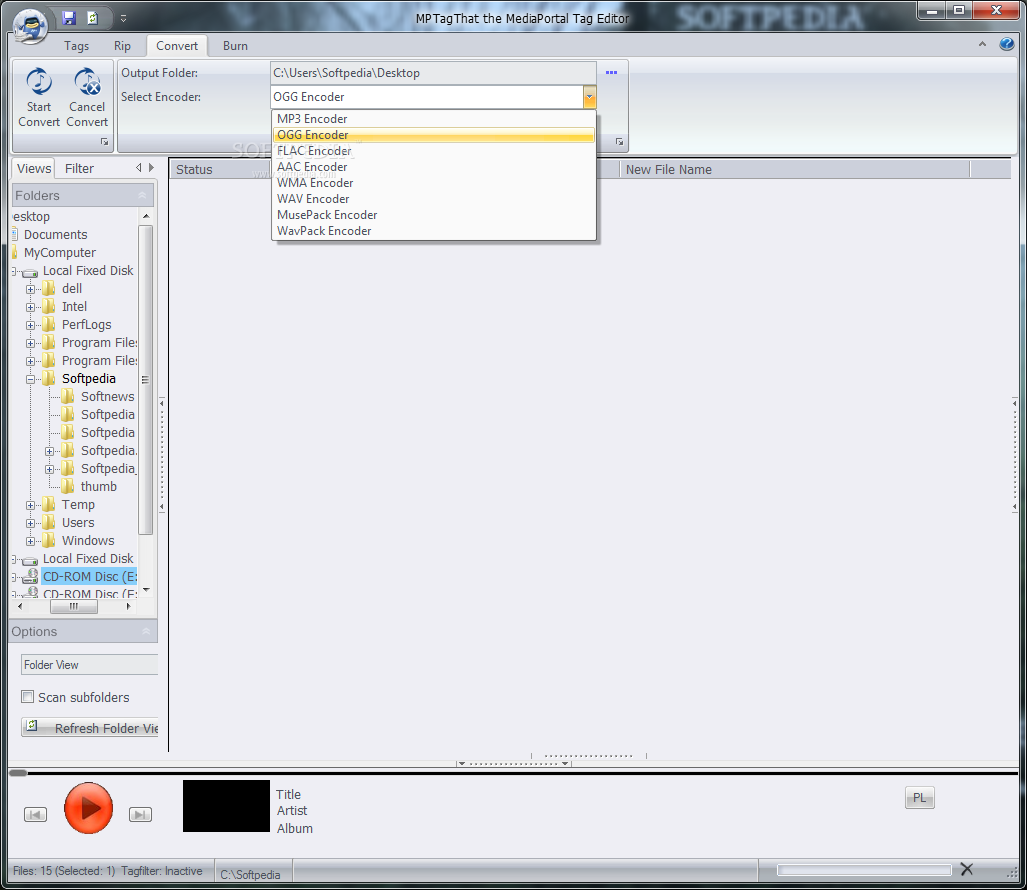Click the status bar progress bar

(864, 870)
